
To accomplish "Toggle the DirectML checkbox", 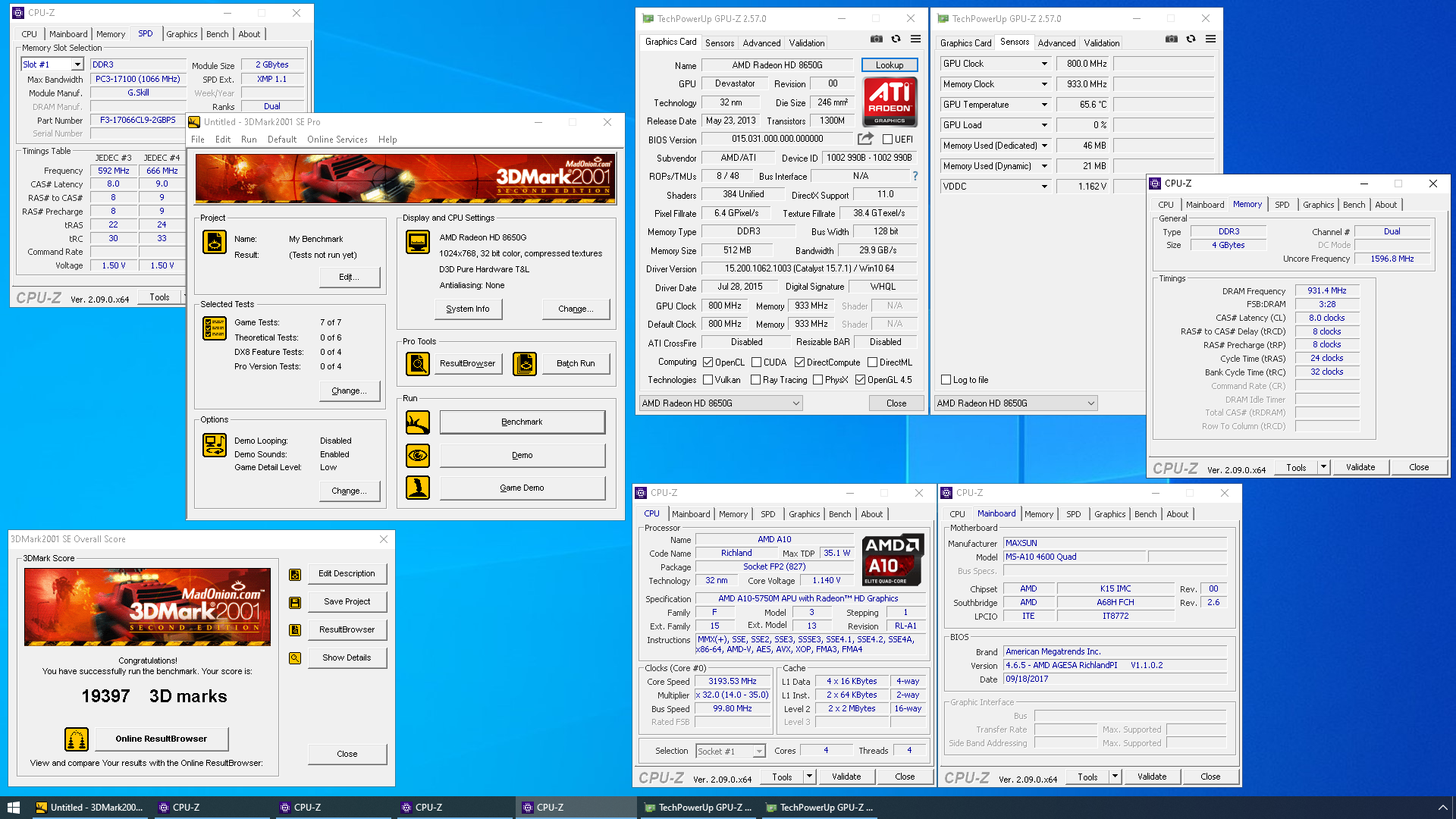I will click(x=872, y=362).
